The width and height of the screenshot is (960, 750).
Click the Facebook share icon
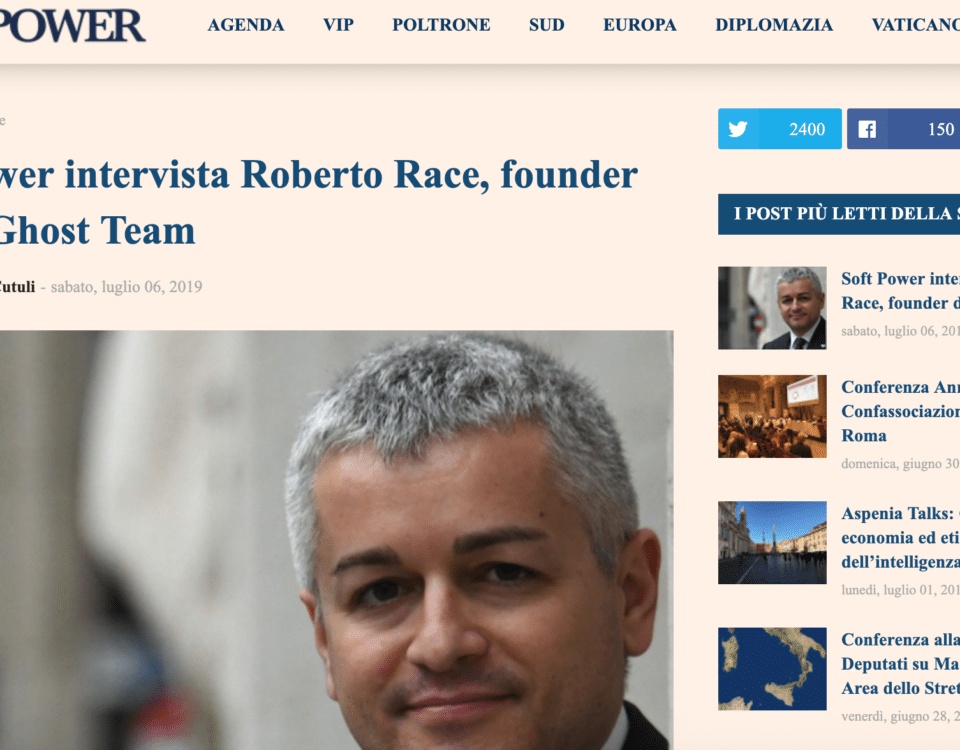tap(867, 129)
